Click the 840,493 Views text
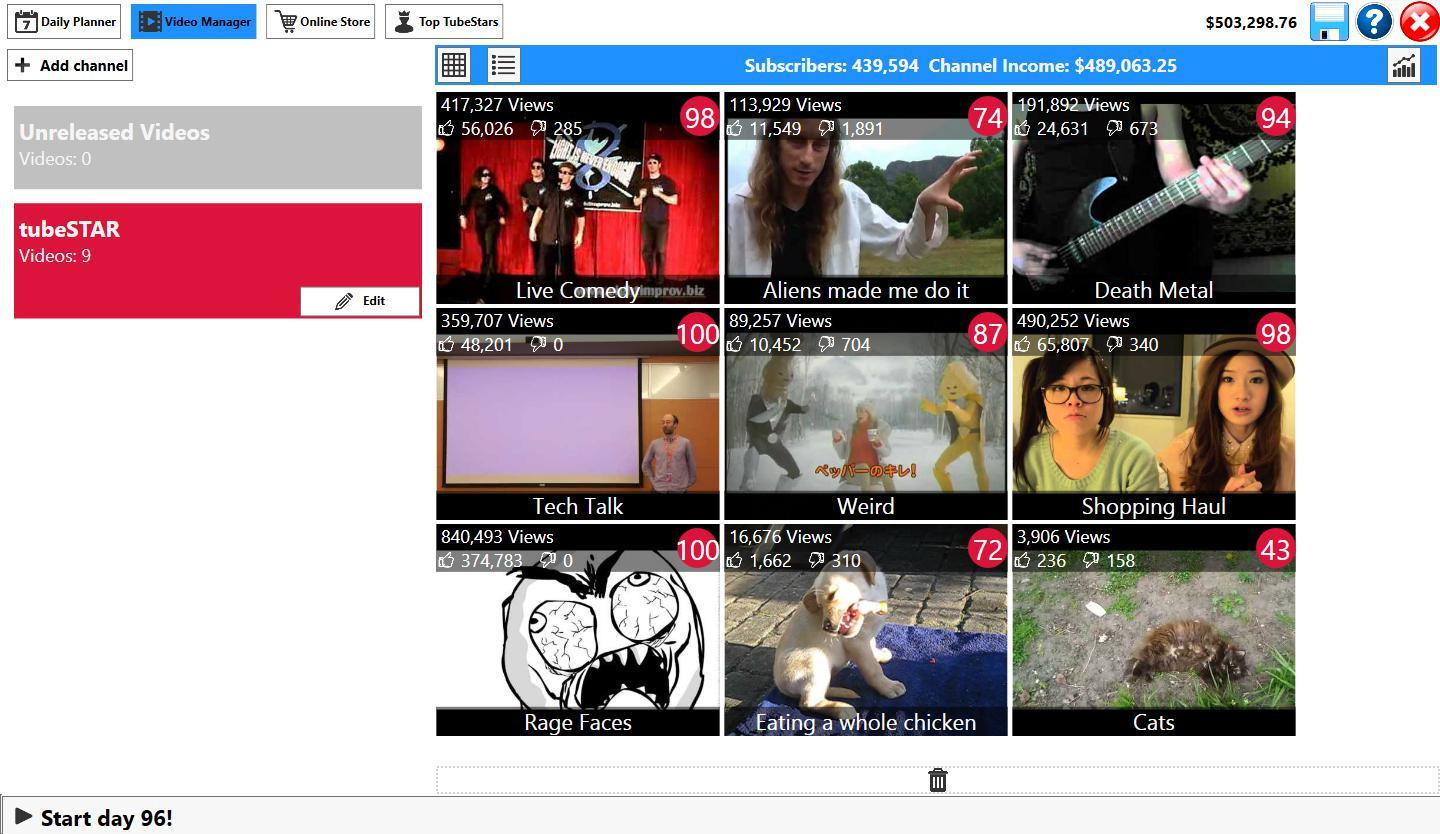 pos(497,537)
